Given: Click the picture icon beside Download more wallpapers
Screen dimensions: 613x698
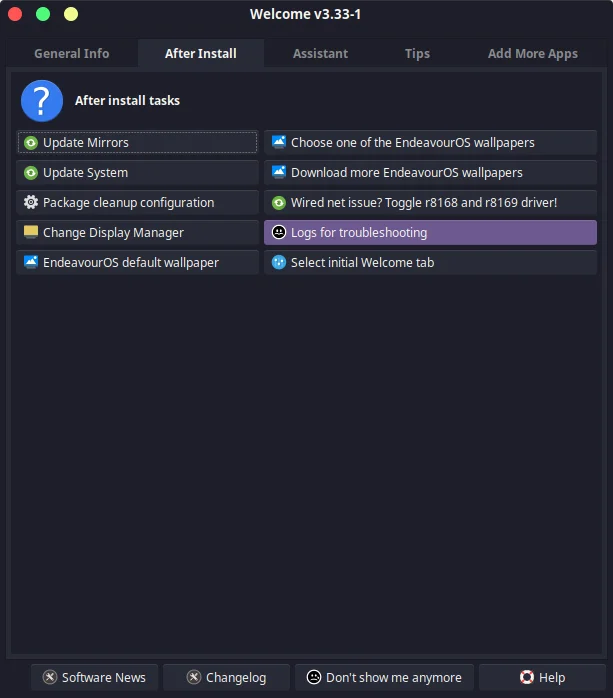Looking at the screenshot, I should (x=279, y=172).
